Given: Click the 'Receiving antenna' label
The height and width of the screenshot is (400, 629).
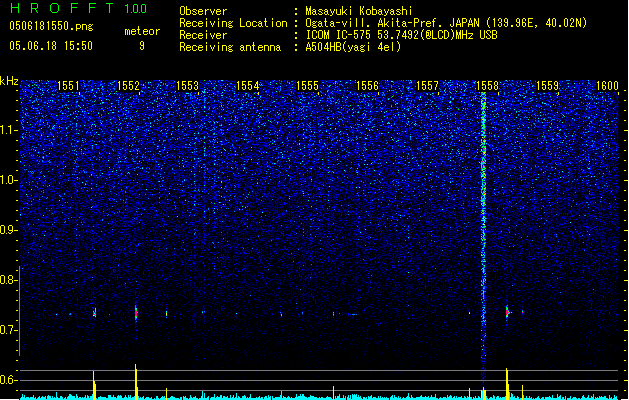Looking at the screenshot, I should [x=230, y=47].
